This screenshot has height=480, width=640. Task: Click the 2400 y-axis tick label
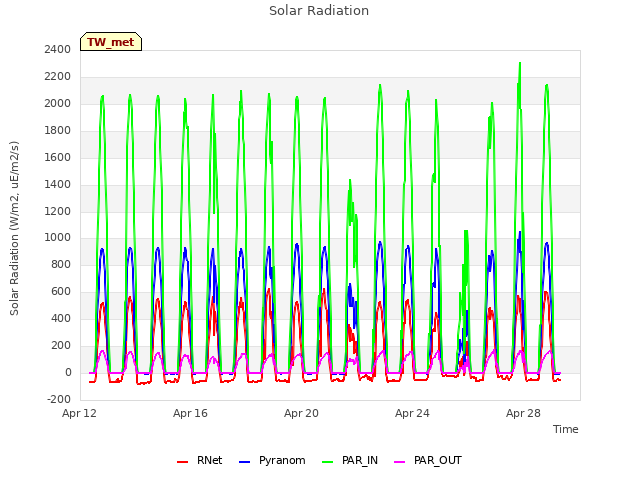coord(58,49)
